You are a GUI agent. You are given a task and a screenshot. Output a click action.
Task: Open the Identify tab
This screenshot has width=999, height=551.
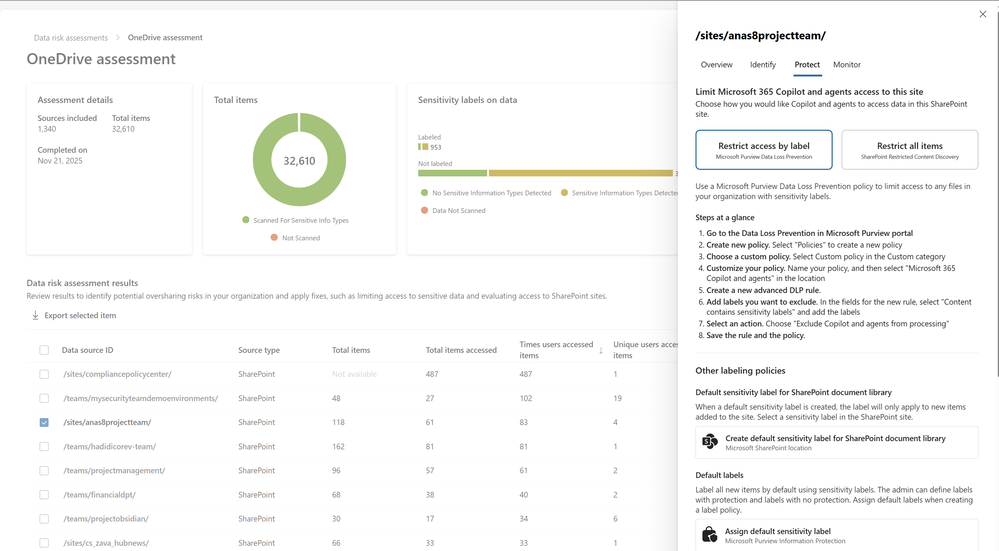[x=763, y=65]
